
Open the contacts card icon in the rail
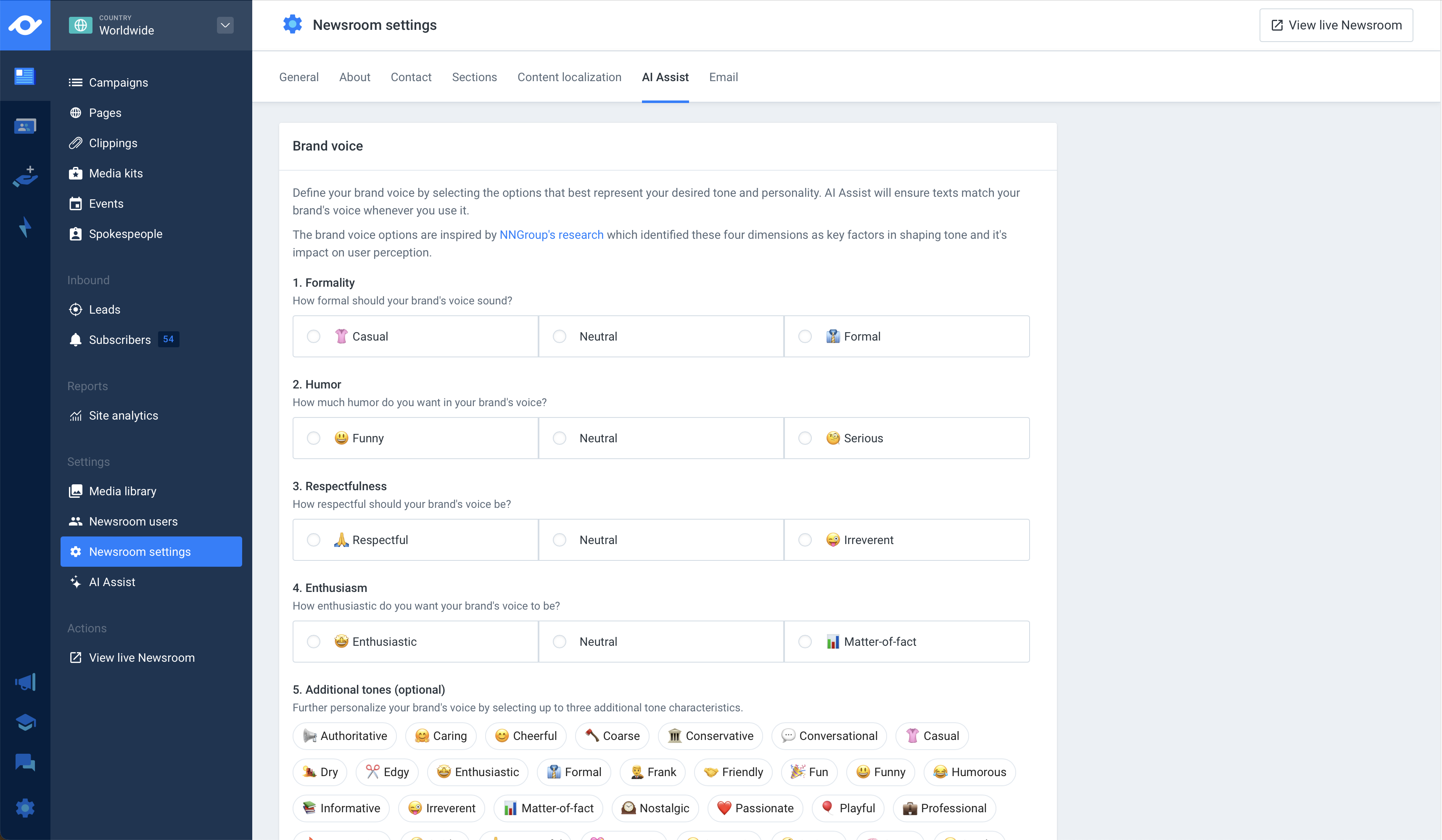coord(25,126)
